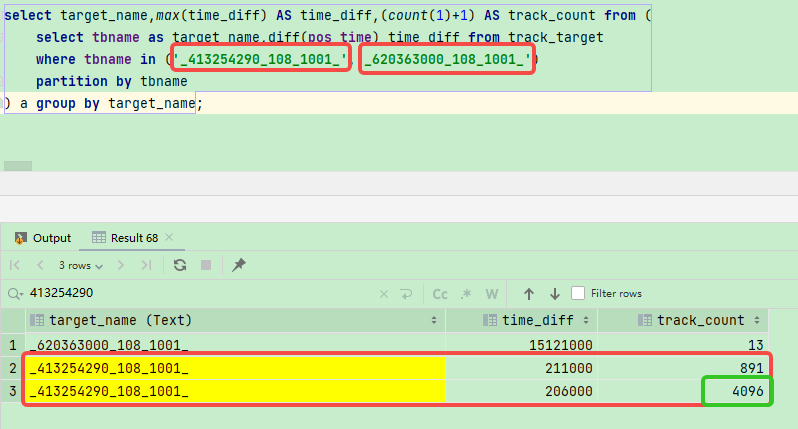The image size is (798, 429).
Task: Go to next page of results
Action: 121,265
